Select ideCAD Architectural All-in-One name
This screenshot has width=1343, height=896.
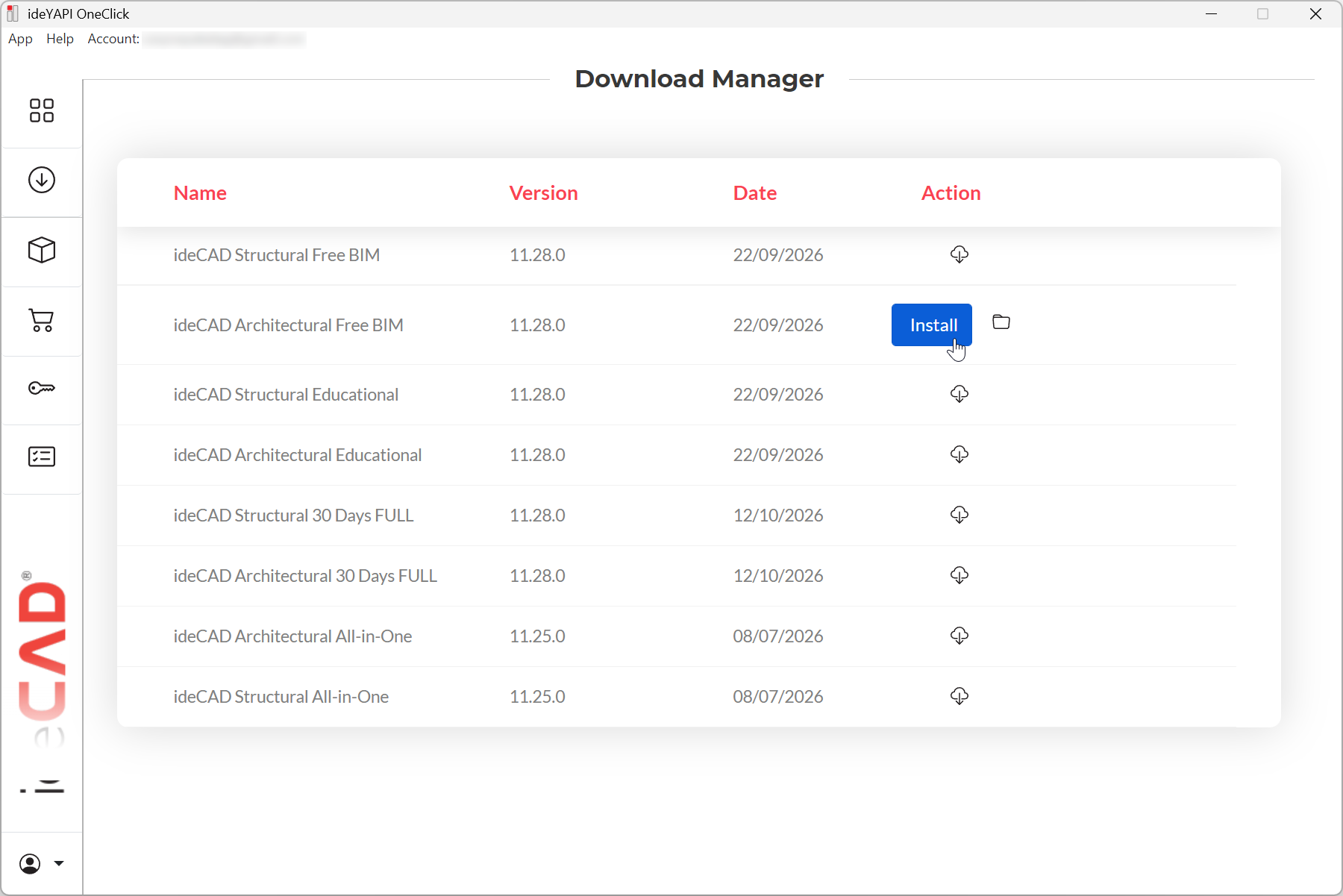coord(292,636)
